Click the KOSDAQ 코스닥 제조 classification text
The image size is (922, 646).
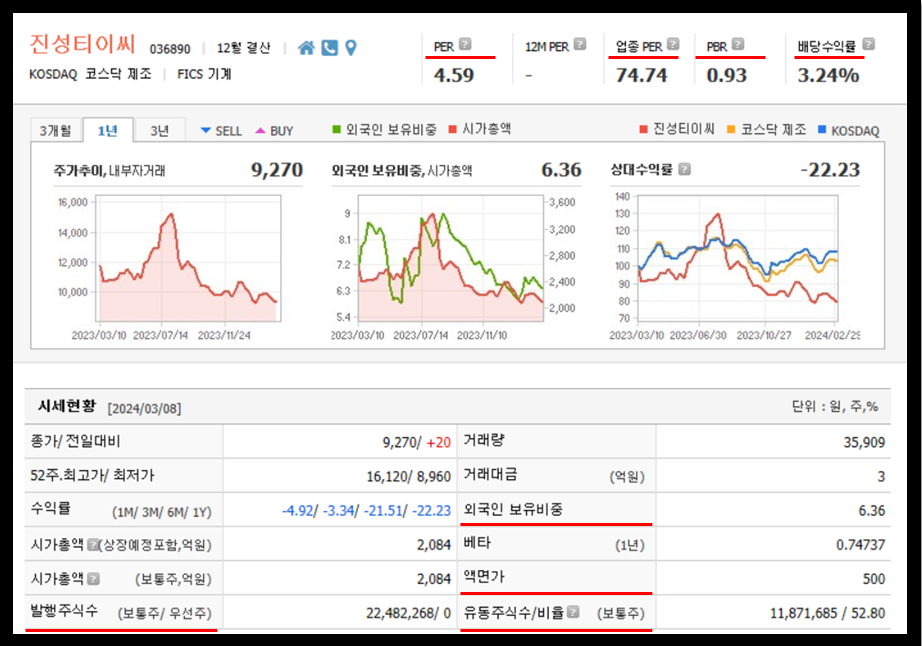(90, 74)
